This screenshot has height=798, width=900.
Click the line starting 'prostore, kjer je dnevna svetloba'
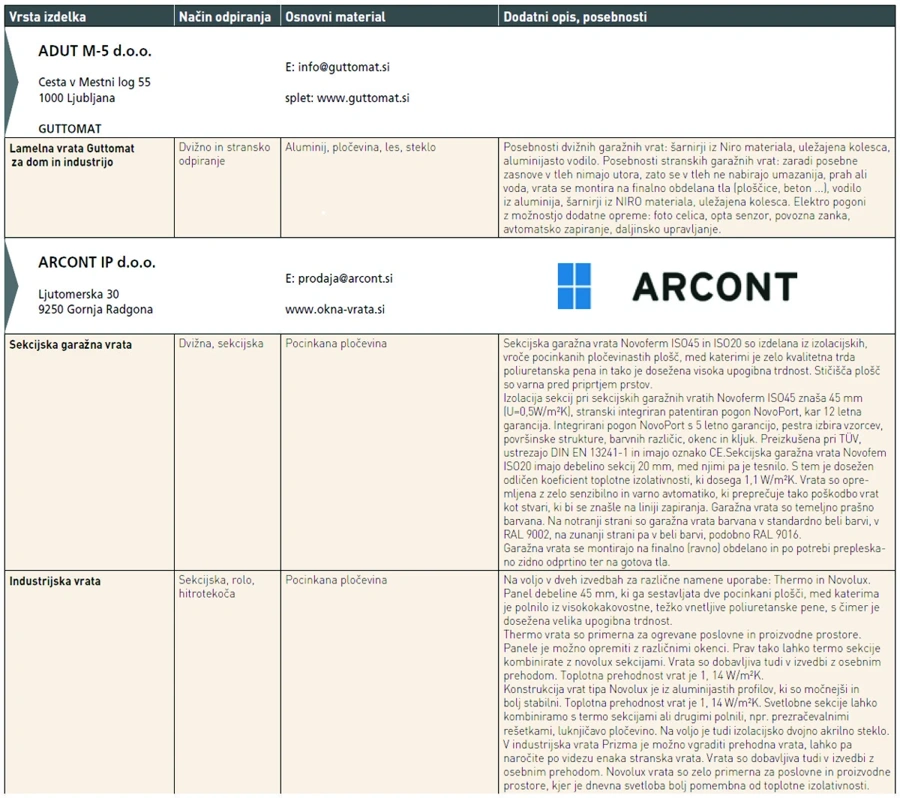(x=686, y=785)
